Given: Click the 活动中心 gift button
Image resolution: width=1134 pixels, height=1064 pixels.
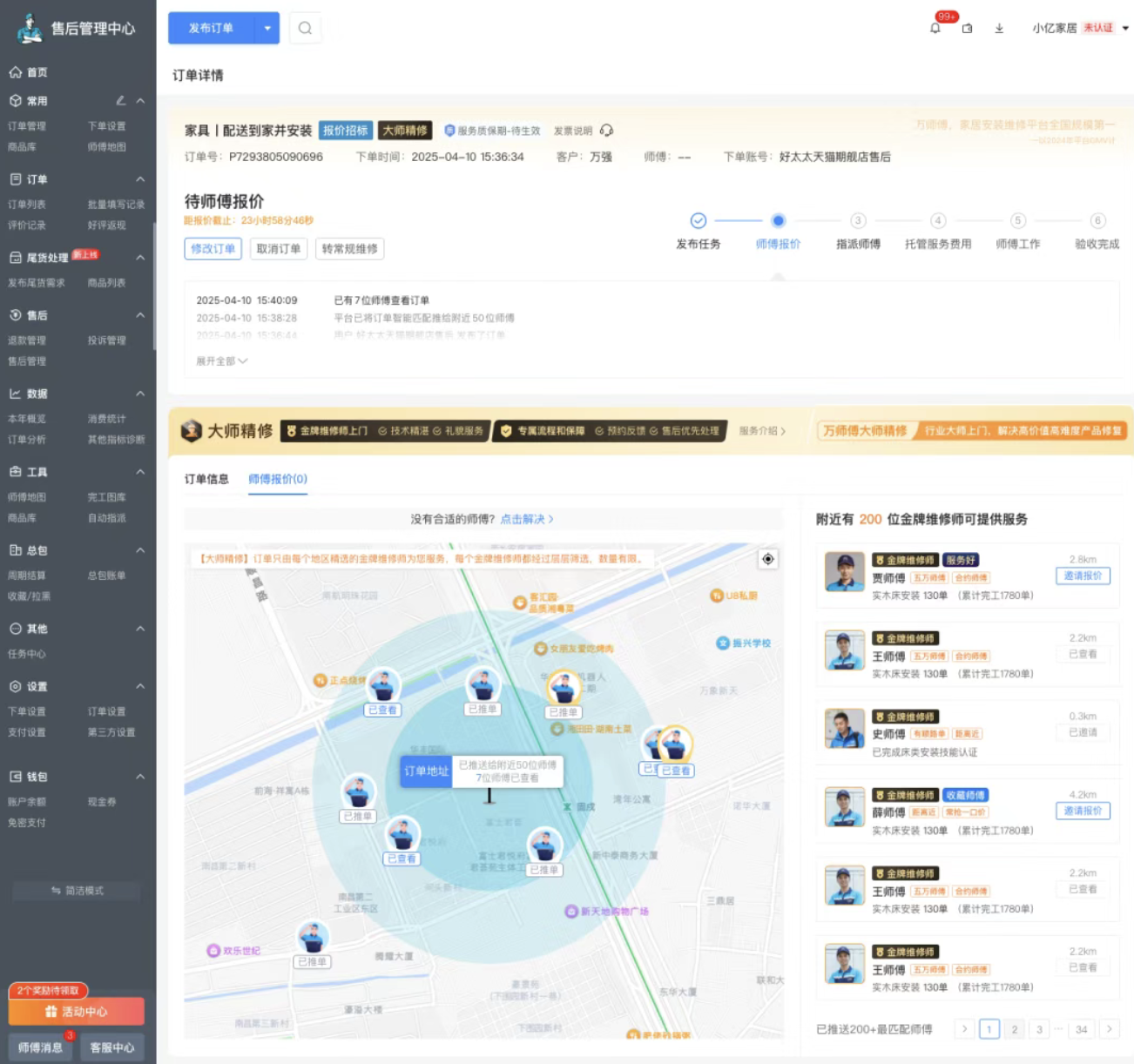Looking at the screenshot, I should (x=77, y=1011).
